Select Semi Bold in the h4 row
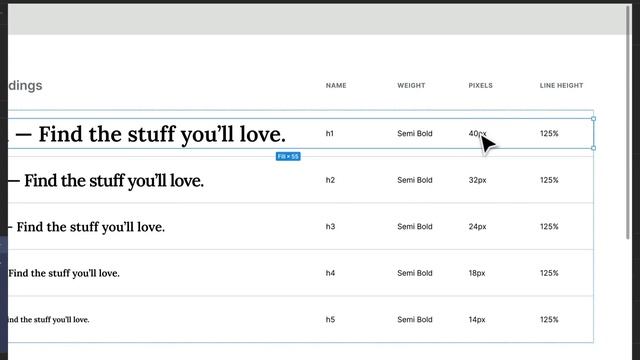The image size is (640, 360). [415, 273]
